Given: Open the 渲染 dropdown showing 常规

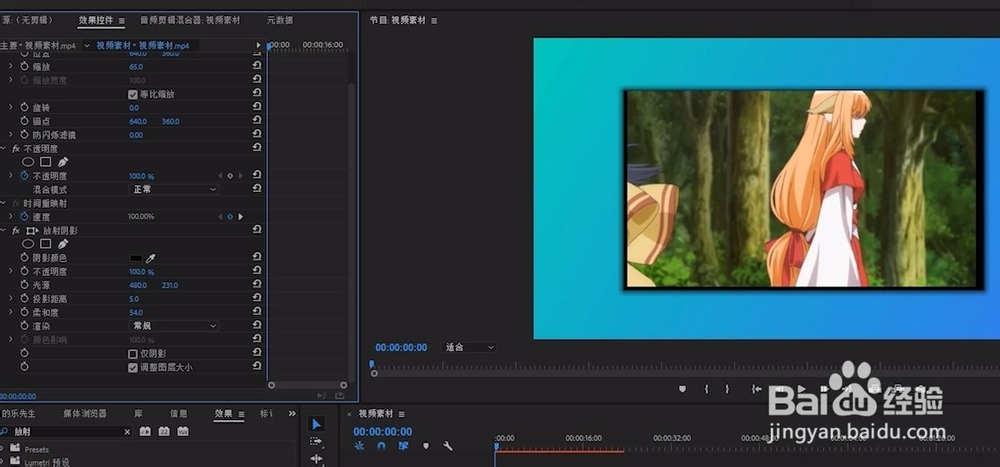Looking at the screenshot, I should tap(173, 326).
